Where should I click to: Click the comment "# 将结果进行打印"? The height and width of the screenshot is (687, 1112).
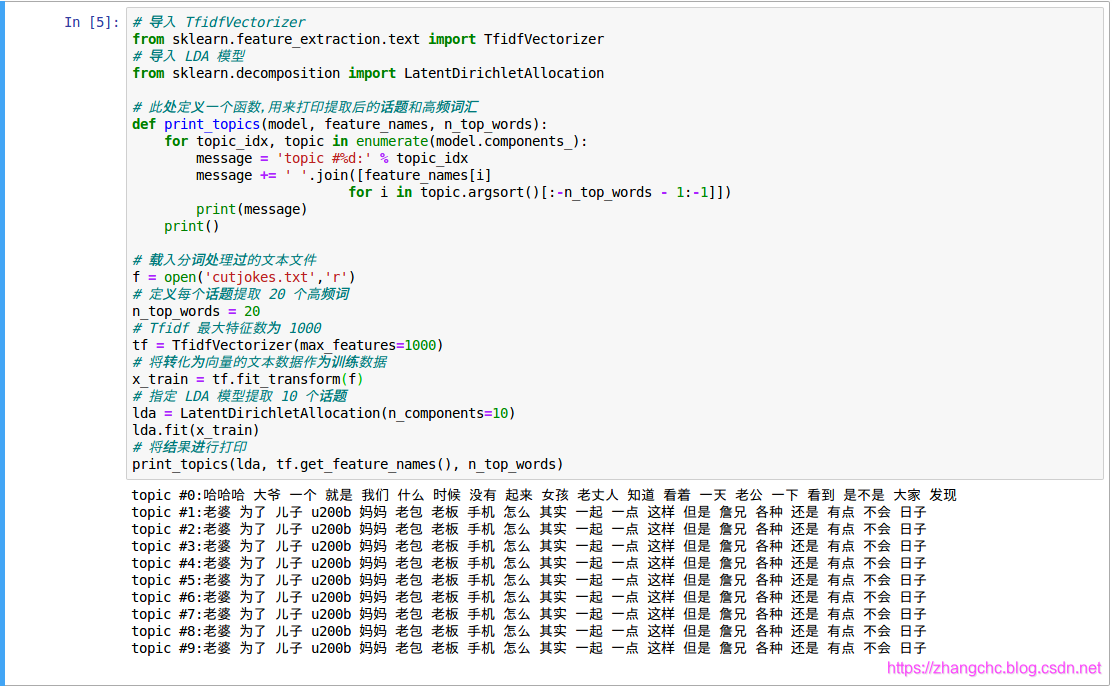click(x=189, y=447)
